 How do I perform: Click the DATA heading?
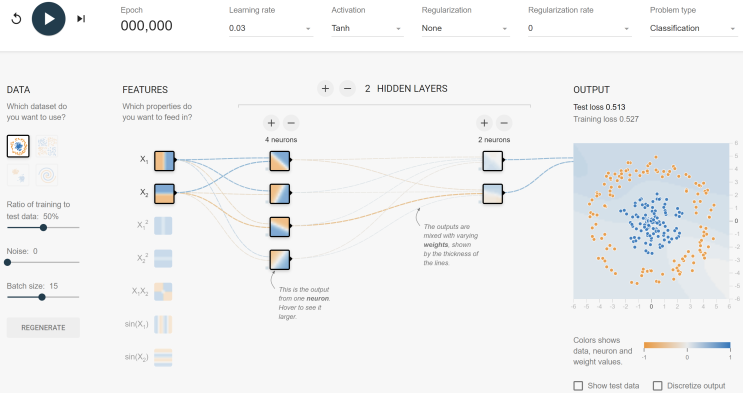coord(18,90)
